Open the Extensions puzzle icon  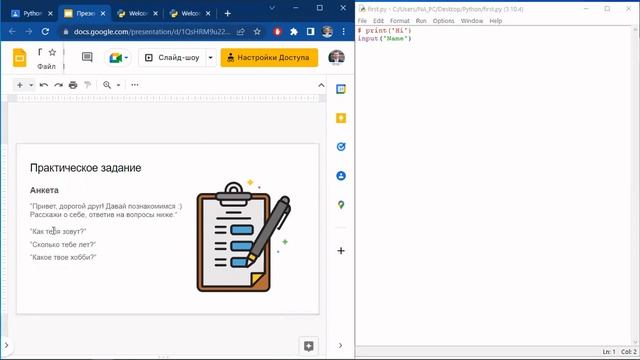pos(294,31)
